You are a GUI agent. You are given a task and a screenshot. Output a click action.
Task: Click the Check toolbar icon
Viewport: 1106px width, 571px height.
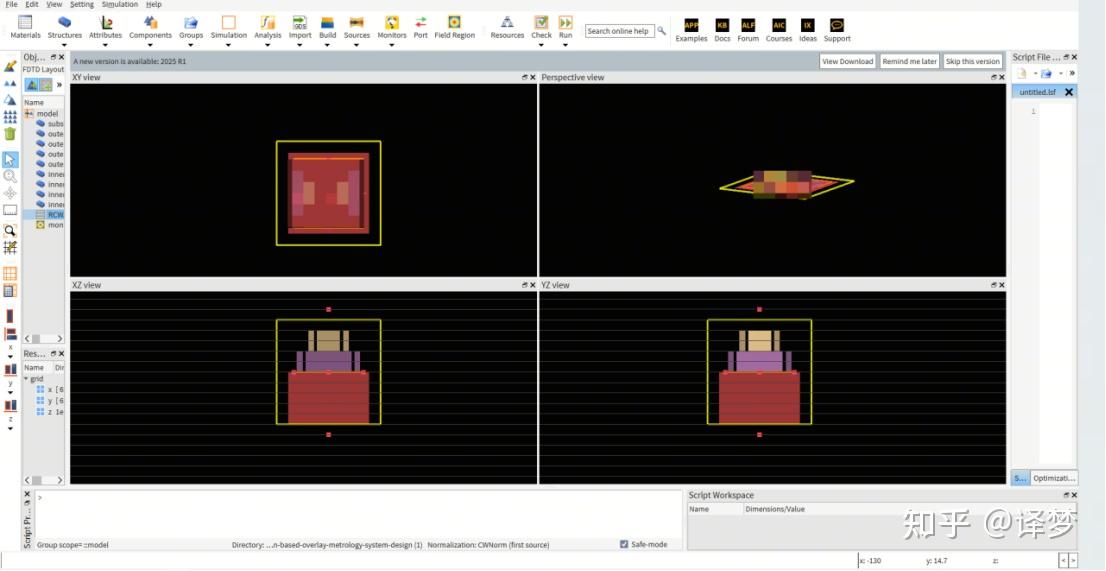541,23
